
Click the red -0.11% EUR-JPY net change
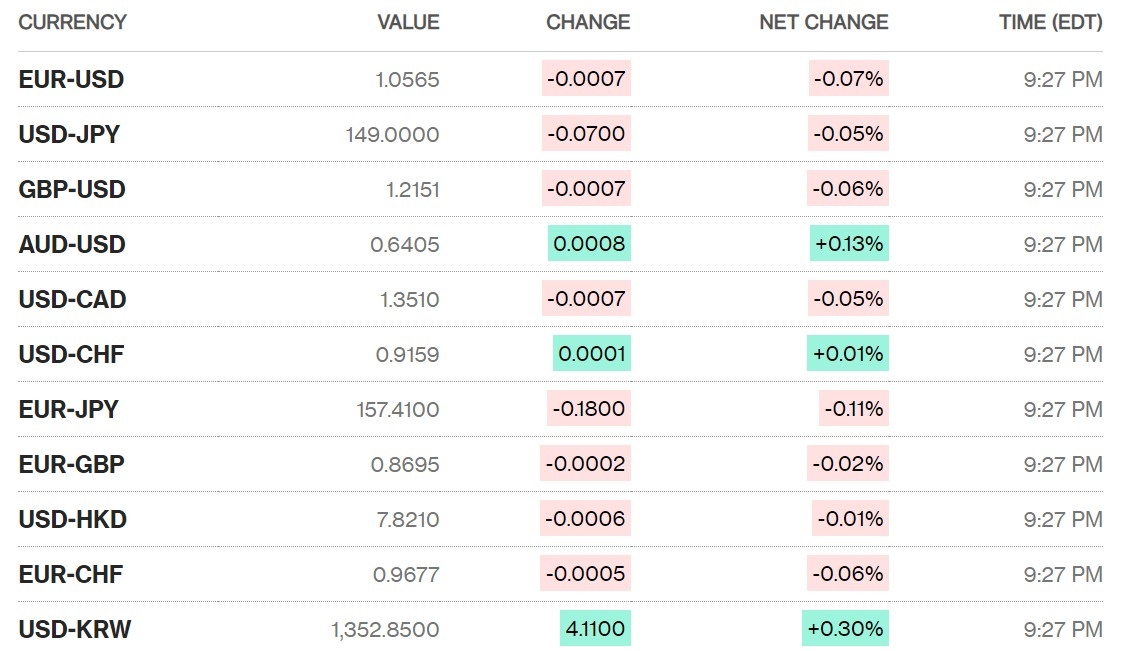pyautogui.click(x=854, y=409)
